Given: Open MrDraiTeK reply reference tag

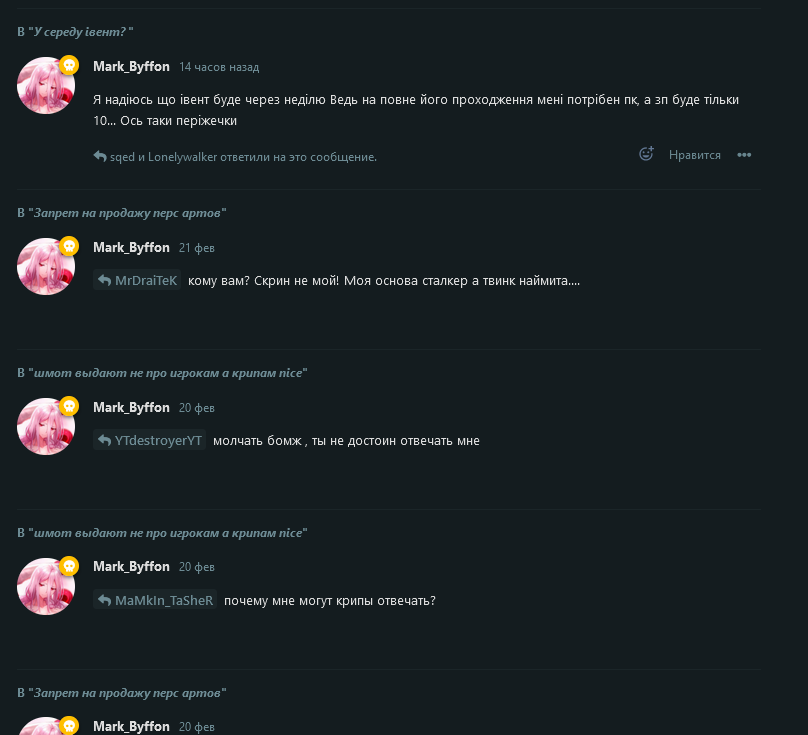Looking at the screenshot, I should tap(137, 280).
